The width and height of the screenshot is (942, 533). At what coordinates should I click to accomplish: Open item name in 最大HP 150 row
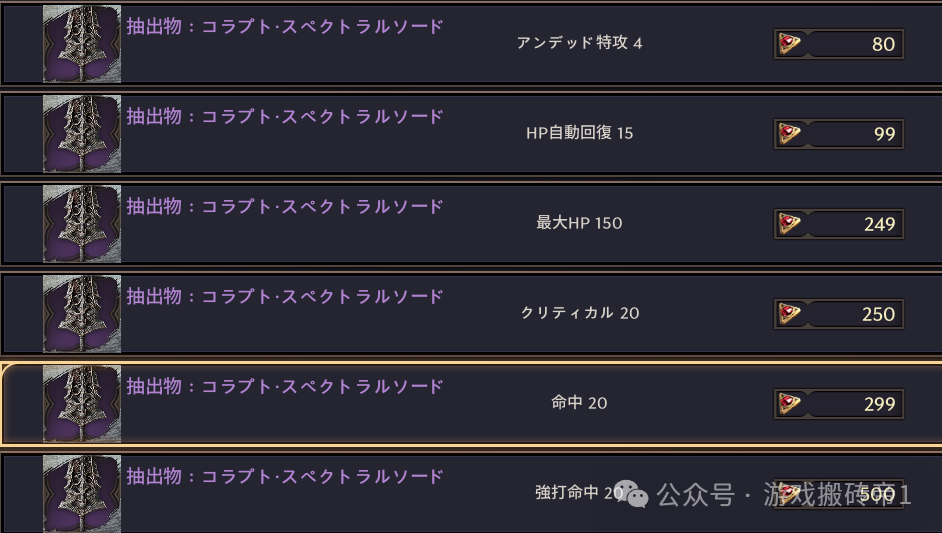pyautogui.click(x=285, y=207)
